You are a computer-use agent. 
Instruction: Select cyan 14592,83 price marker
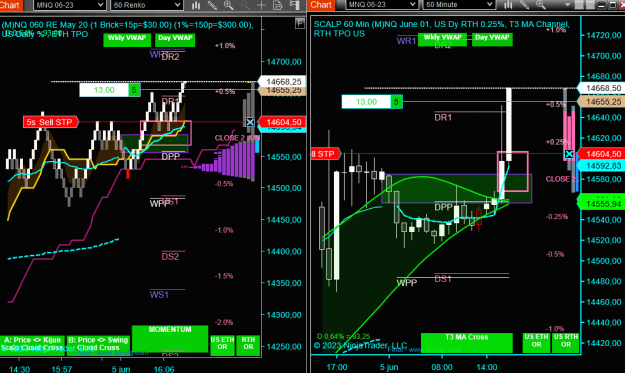click(601, 166)
